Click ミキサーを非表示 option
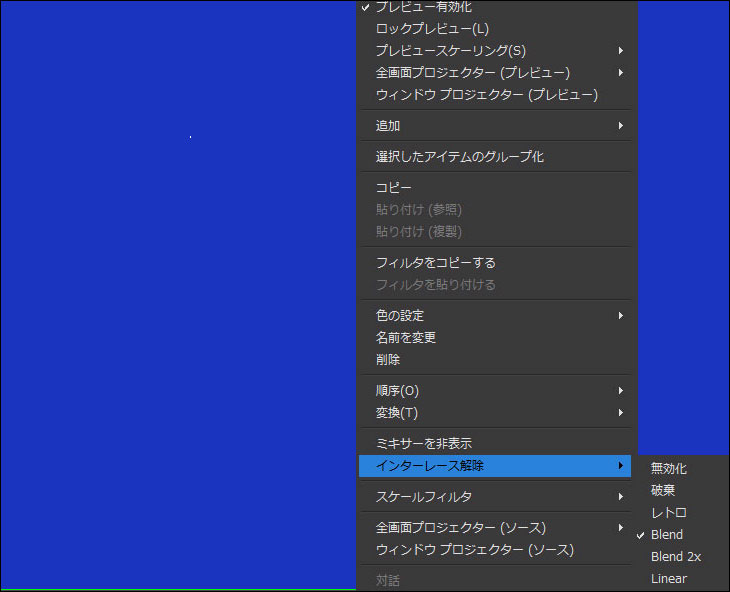 click(x=423, y=444)
